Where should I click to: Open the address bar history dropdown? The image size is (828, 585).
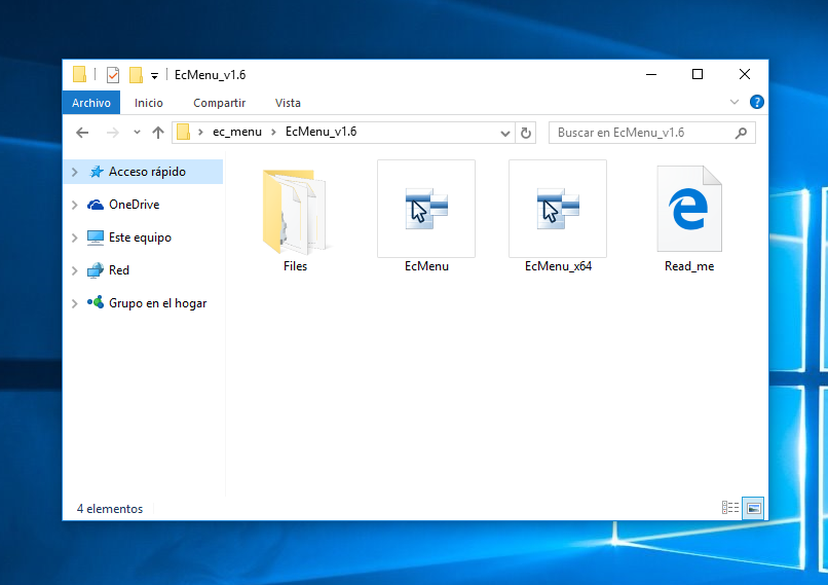[x=505, y=132]
